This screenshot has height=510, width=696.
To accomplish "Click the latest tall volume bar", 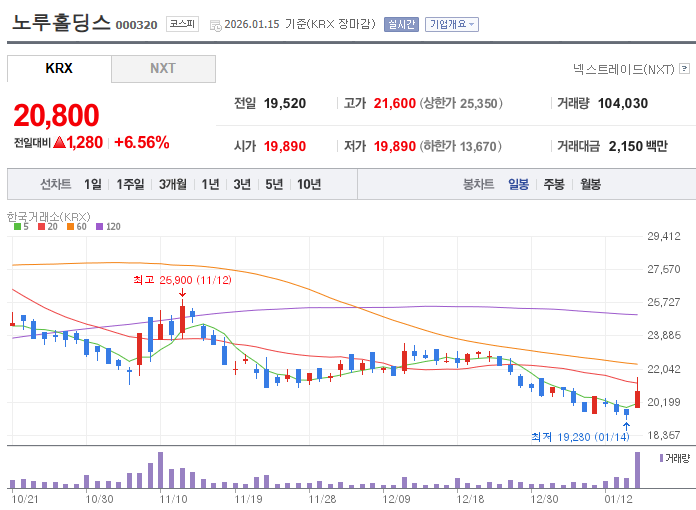I will 637,470.
